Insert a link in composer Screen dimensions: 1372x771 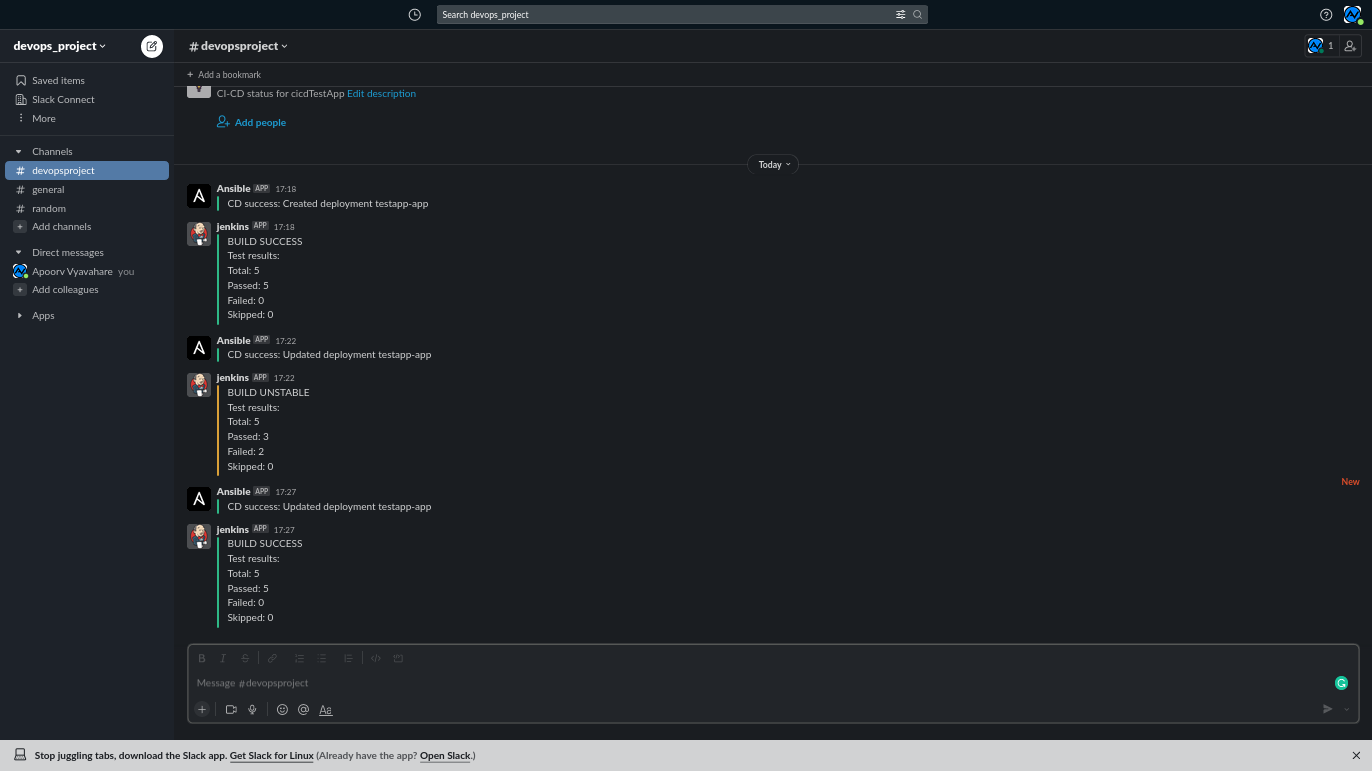(x=272, y=658)
